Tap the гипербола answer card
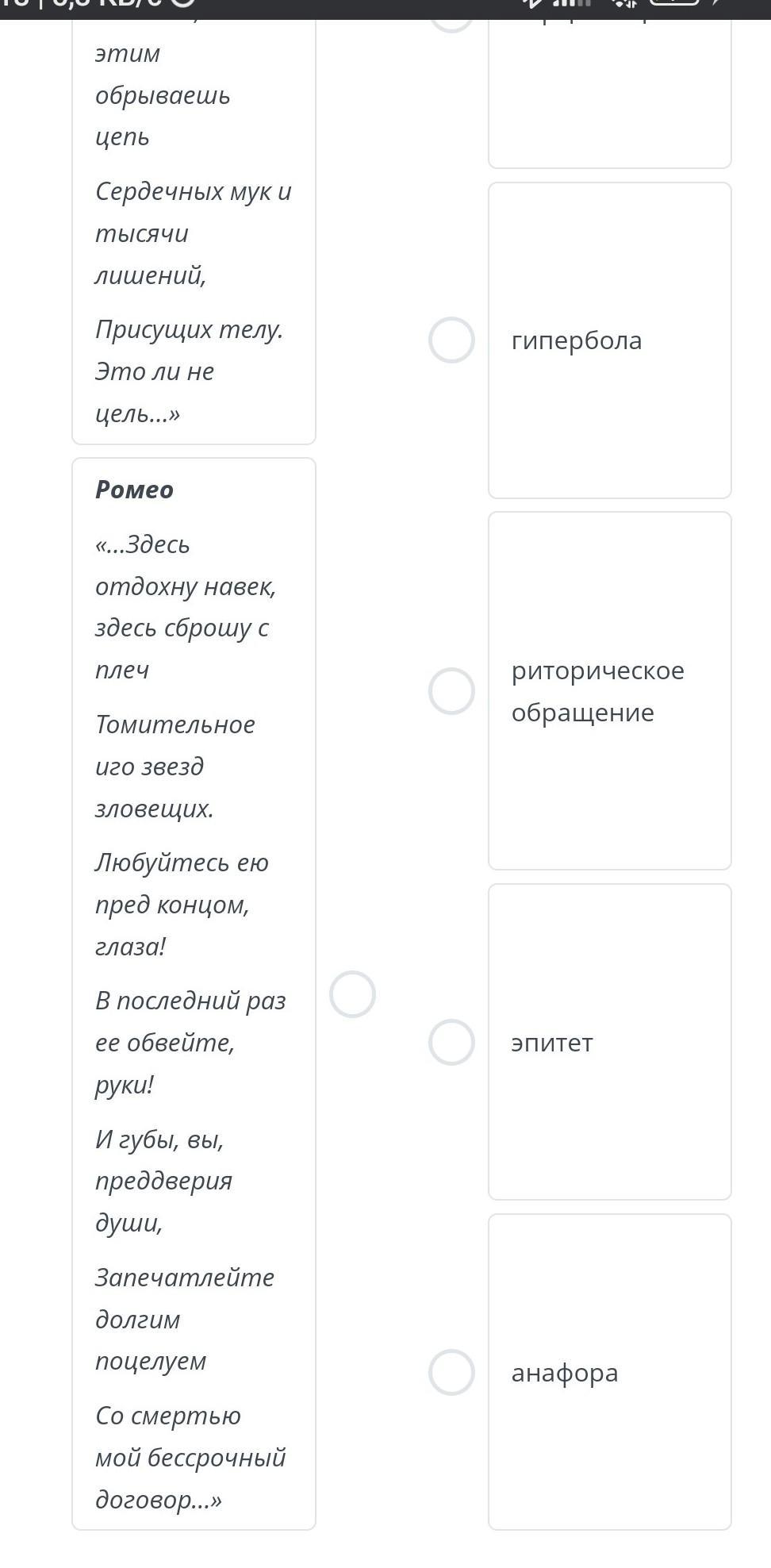The width and height of the screenshot is (771, 1568). click(609, 340)
